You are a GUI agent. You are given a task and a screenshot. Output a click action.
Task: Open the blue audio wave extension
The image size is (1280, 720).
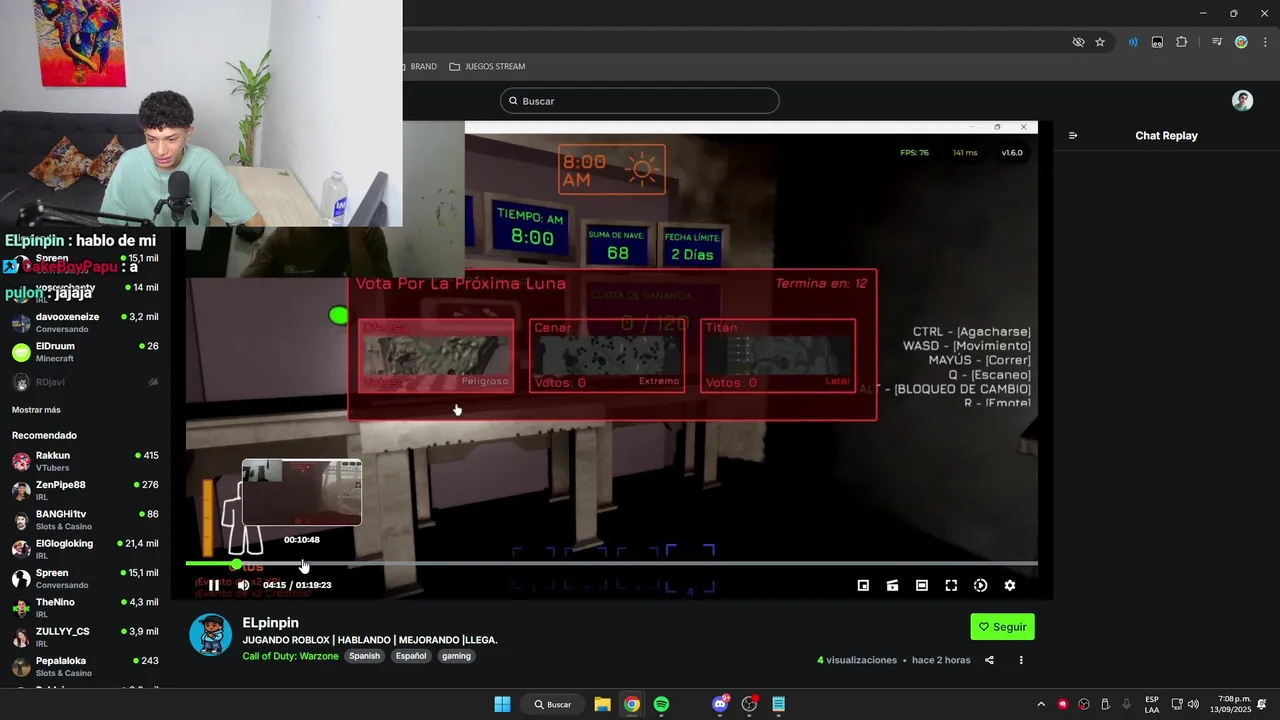pyautogui.click(x=1133, y=42)
